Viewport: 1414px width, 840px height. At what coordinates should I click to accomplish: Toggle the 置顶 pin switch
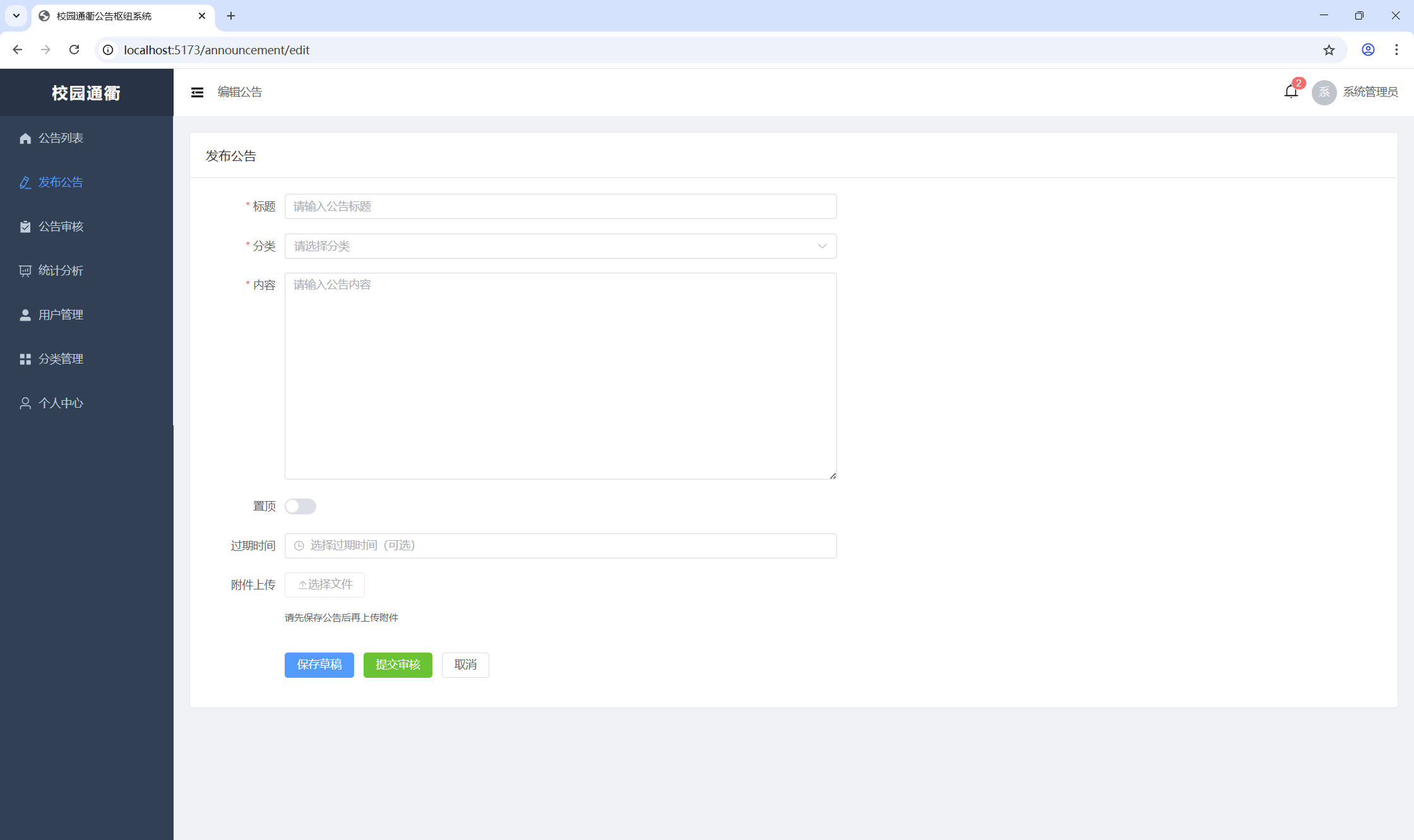(x=300, y=506)
